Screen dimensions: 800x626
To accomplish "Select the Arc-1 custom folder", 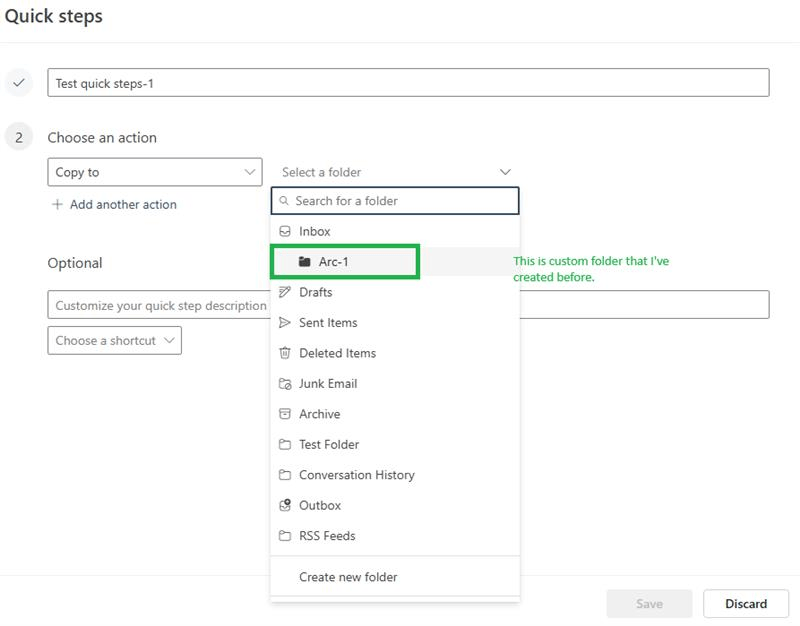I will [x=334, y=262].
